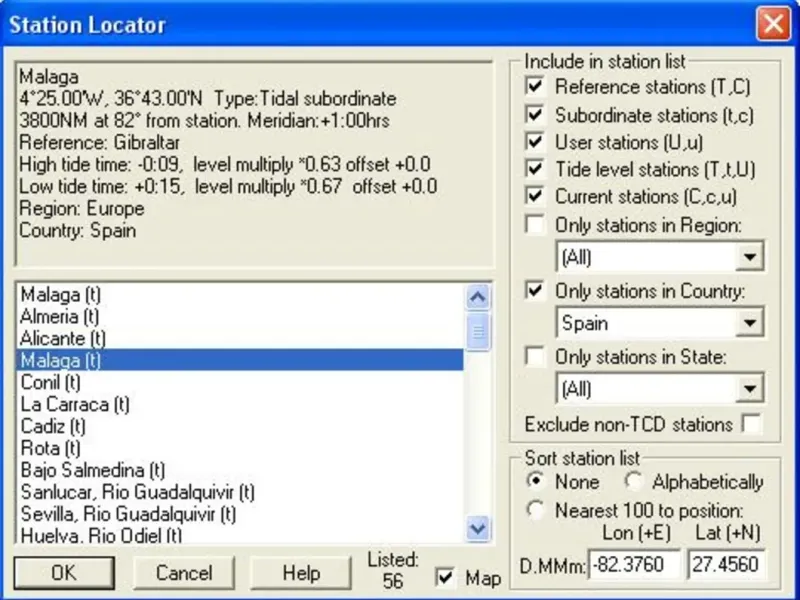
Task: Check Exclude non-TCD stations box
Action: 751,423
